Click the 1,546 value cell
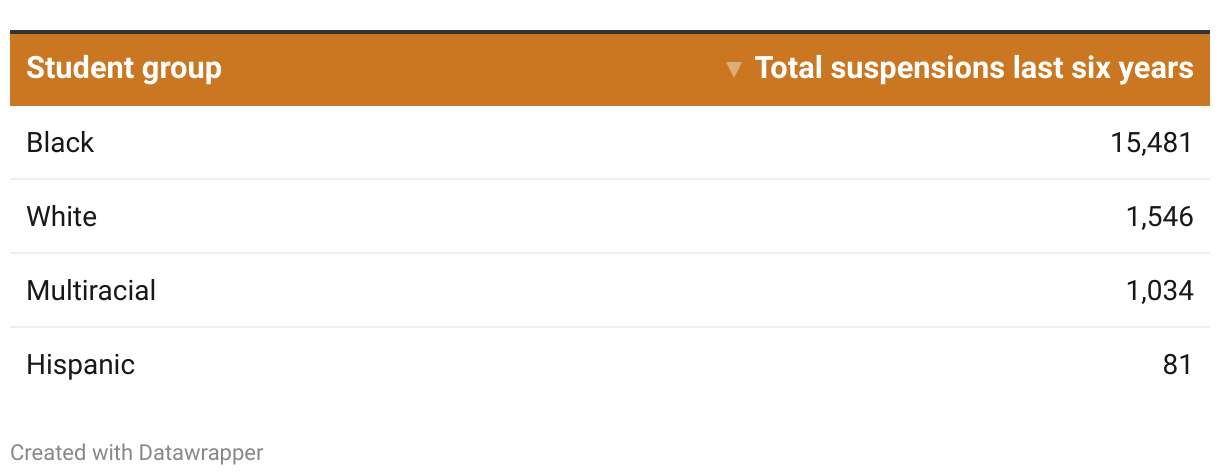 (1159, 217)
